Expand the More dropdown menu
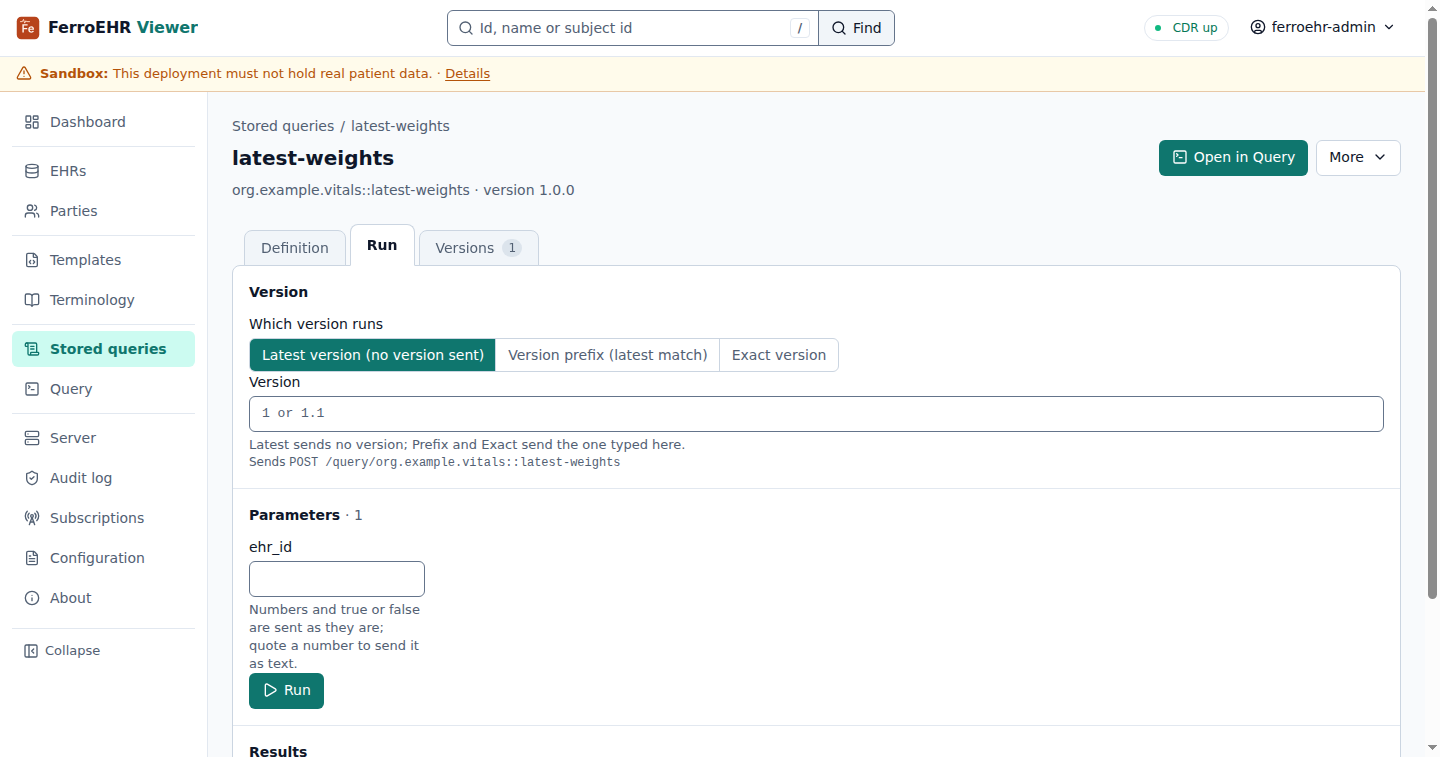Image resolution: width=1440 pixels, height=757 pixels. (x=1358, y=158)
